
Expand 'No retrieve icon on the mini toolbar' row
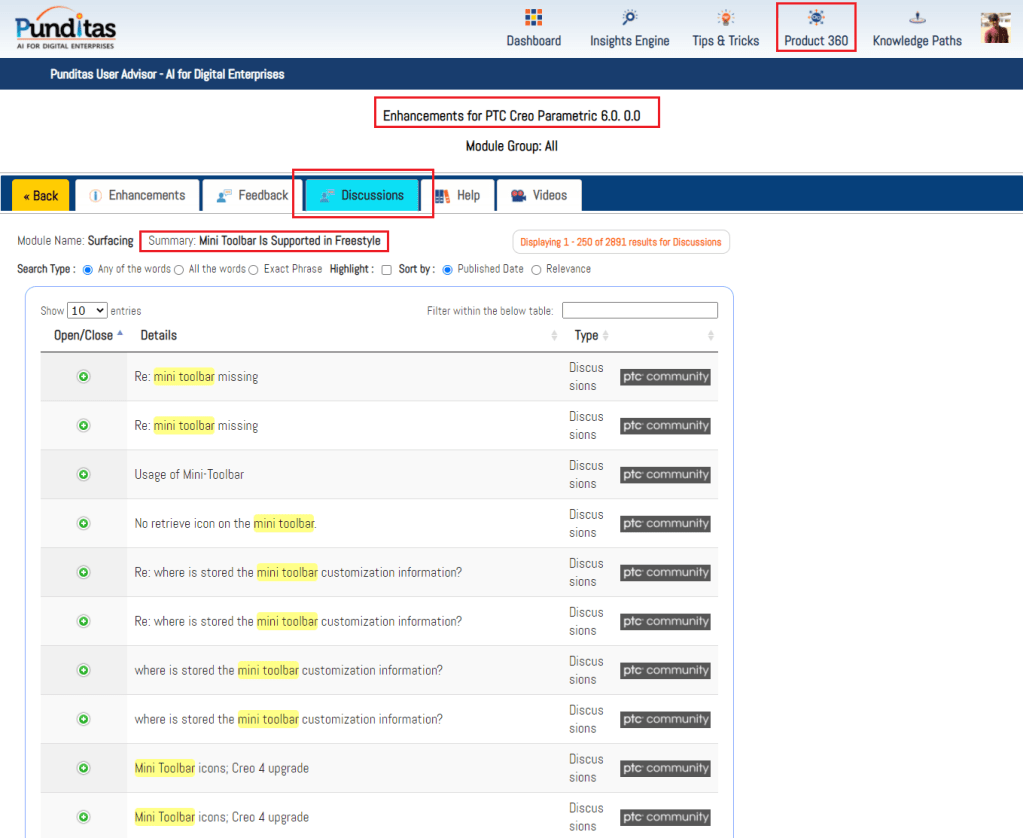[84, 523]
